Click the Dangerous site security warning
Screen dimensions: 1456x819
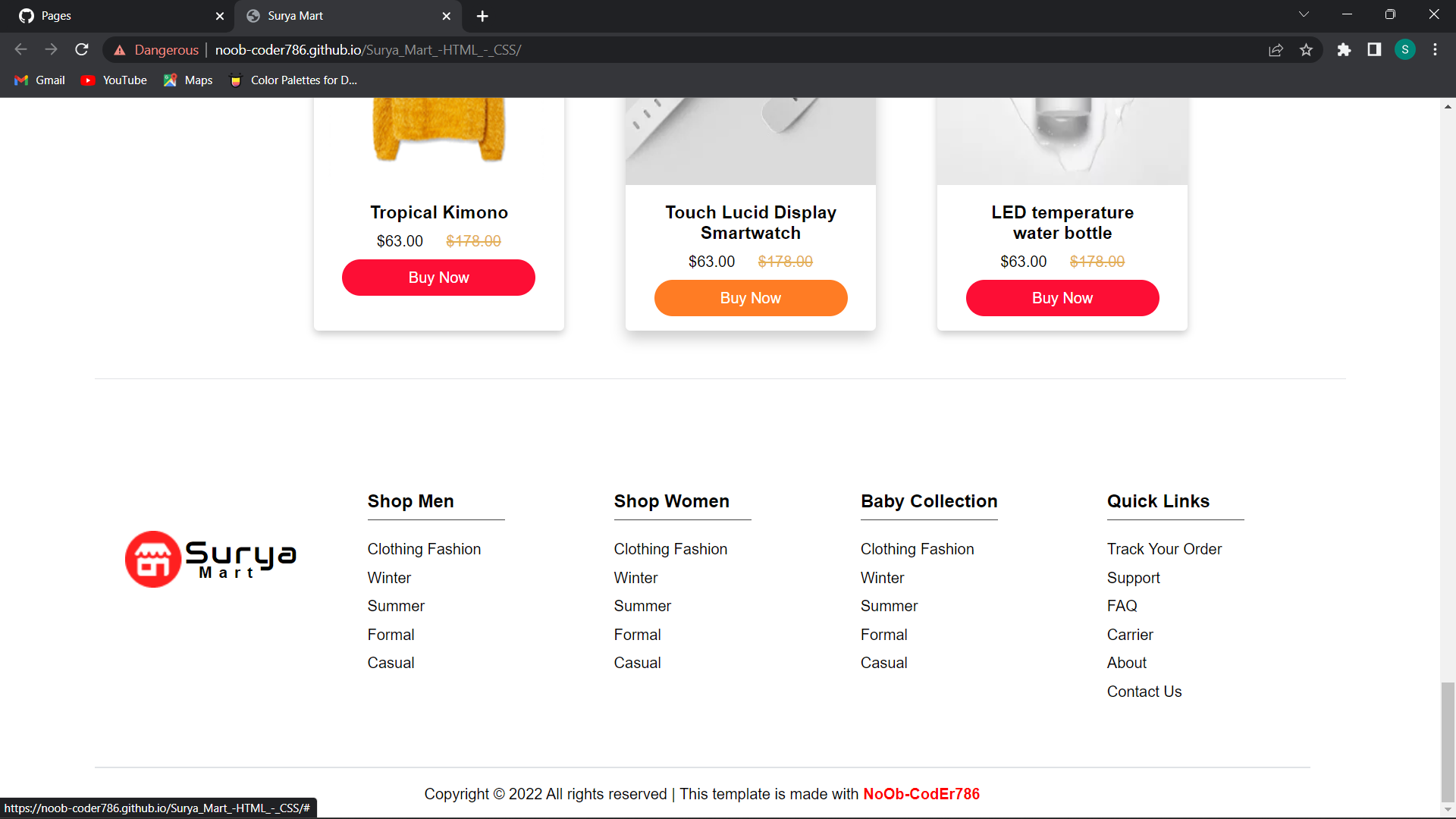click(155, 49)
